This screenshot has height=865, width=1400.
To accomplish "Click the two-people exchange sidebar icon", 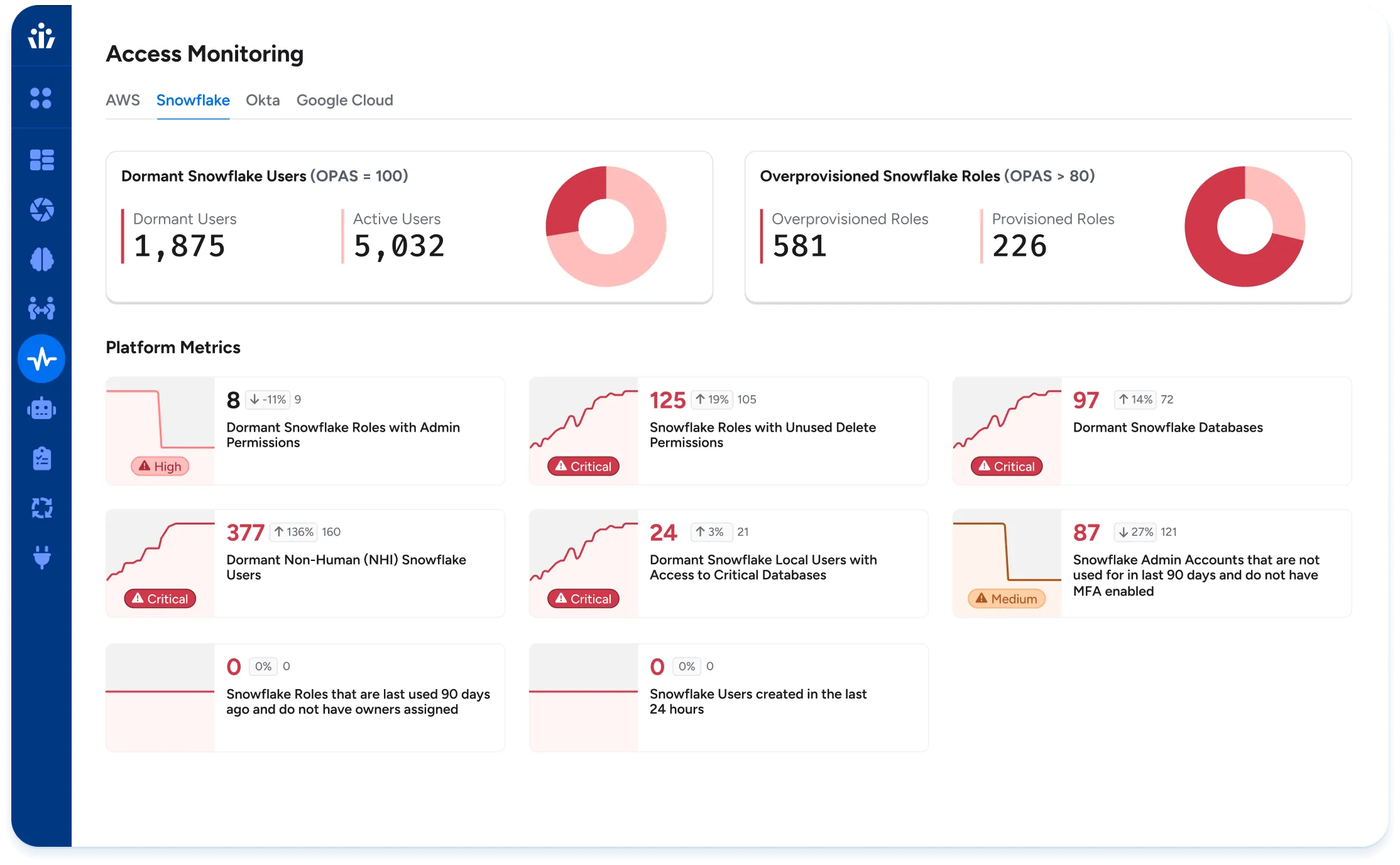I will coord(41,308).
